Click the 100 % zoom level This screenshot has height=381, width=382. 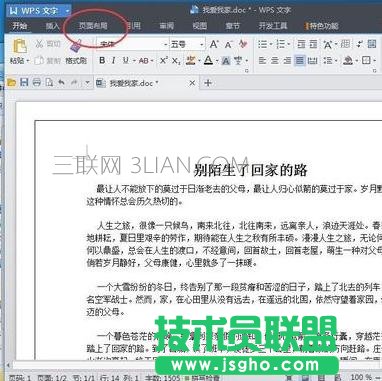[361, 377]
